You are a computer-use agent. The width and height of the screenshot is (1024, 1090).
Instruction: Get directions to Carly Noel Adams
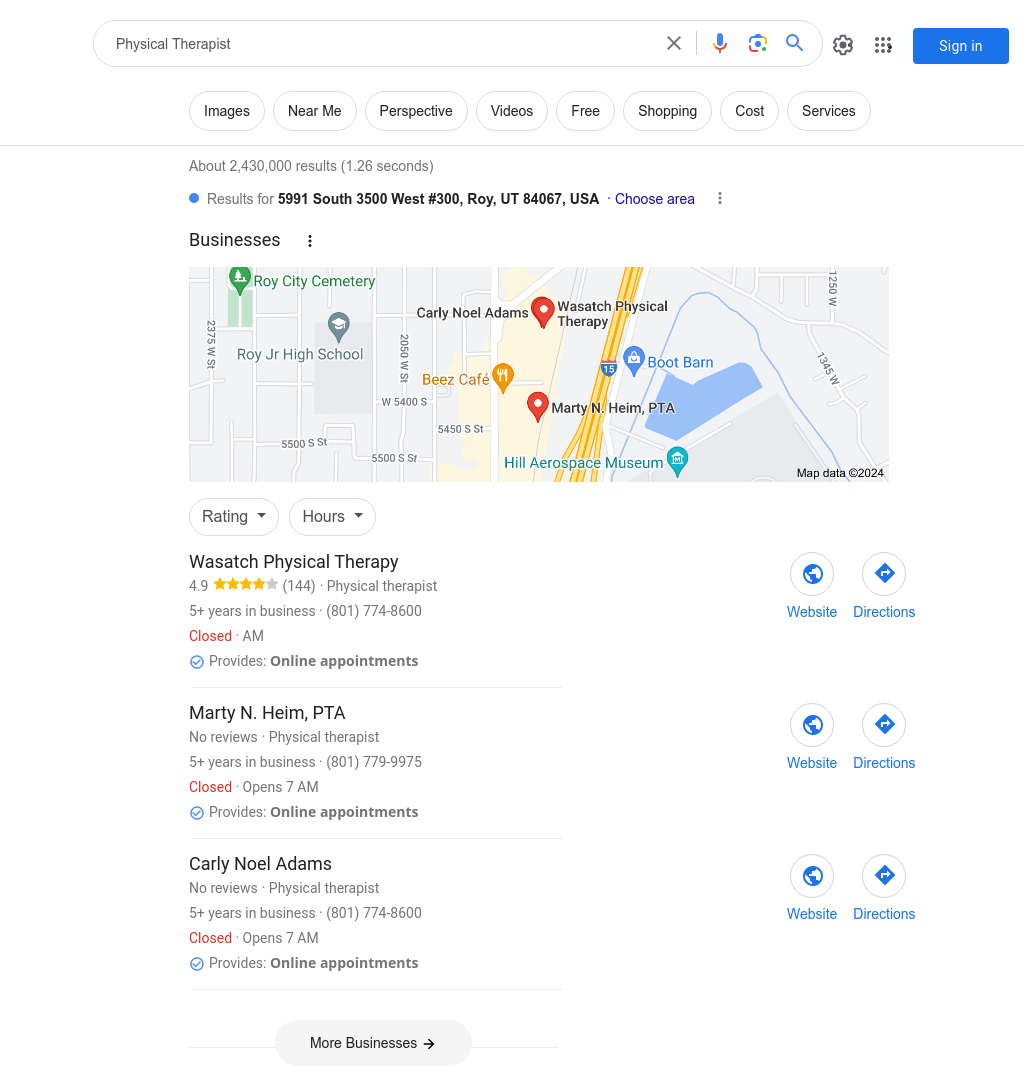tap(884, 876)
